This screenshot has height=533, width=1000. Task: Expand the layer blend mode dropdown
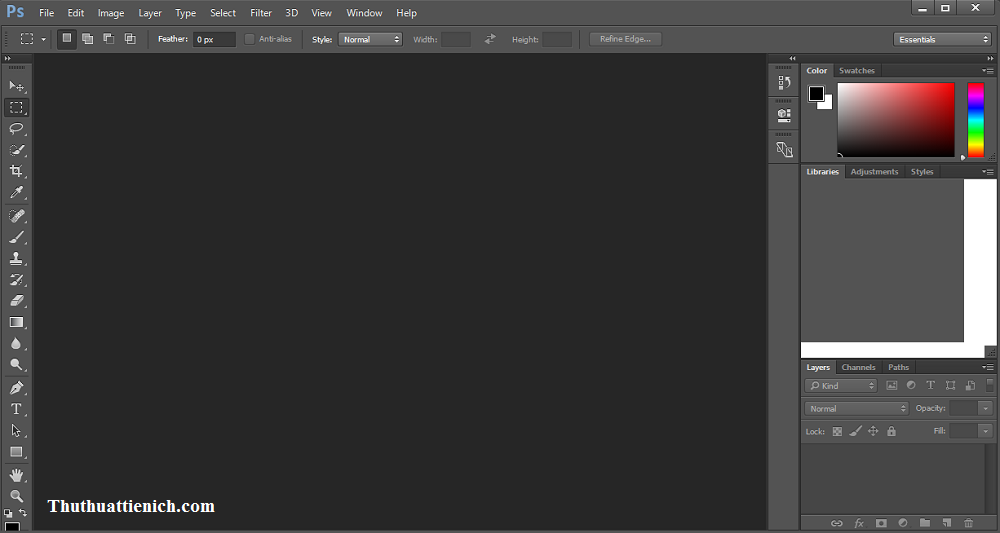click(857, 408)
